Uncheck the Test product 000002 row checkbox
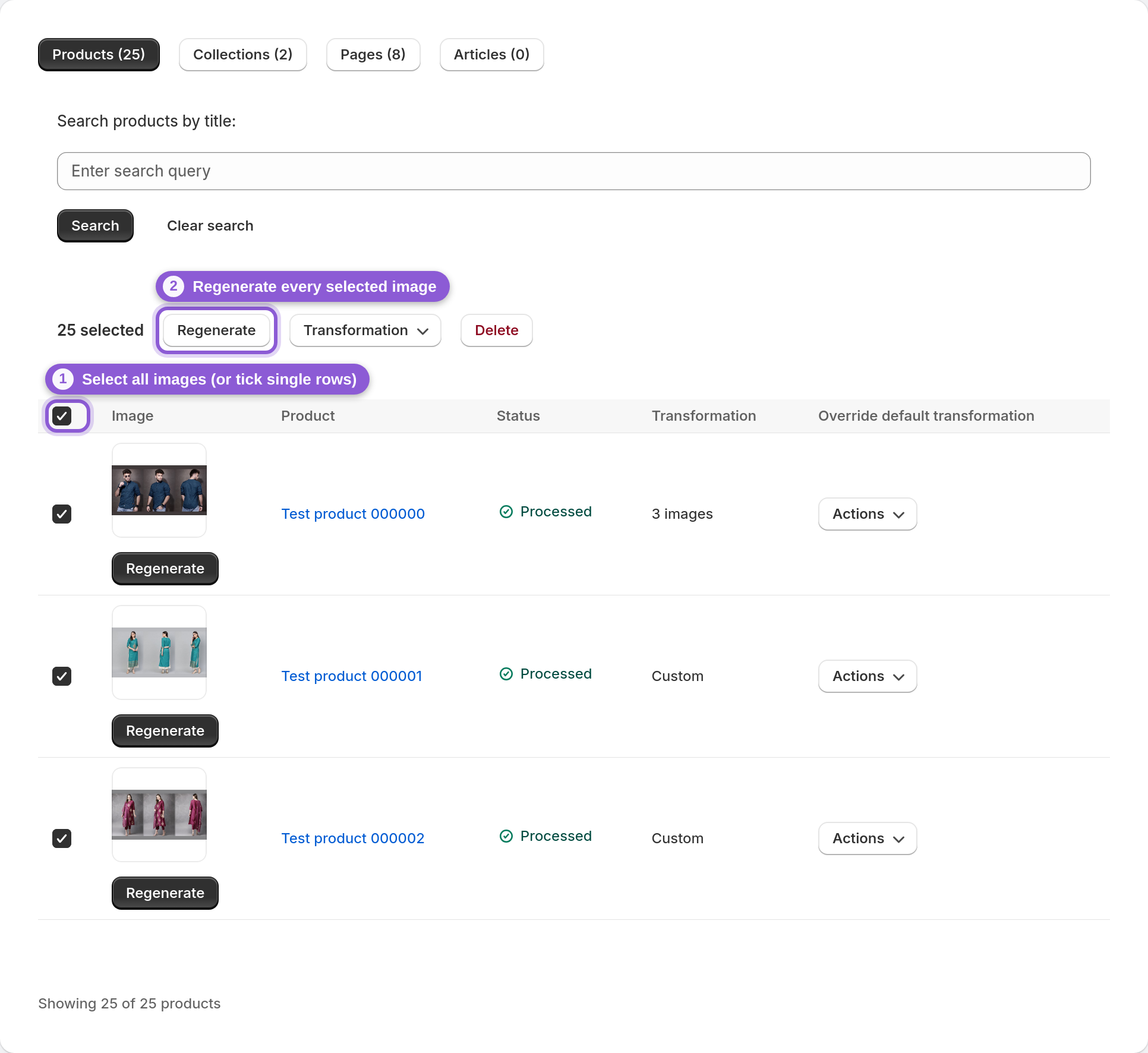1148x1053 pixels. [x=62, y=838]
